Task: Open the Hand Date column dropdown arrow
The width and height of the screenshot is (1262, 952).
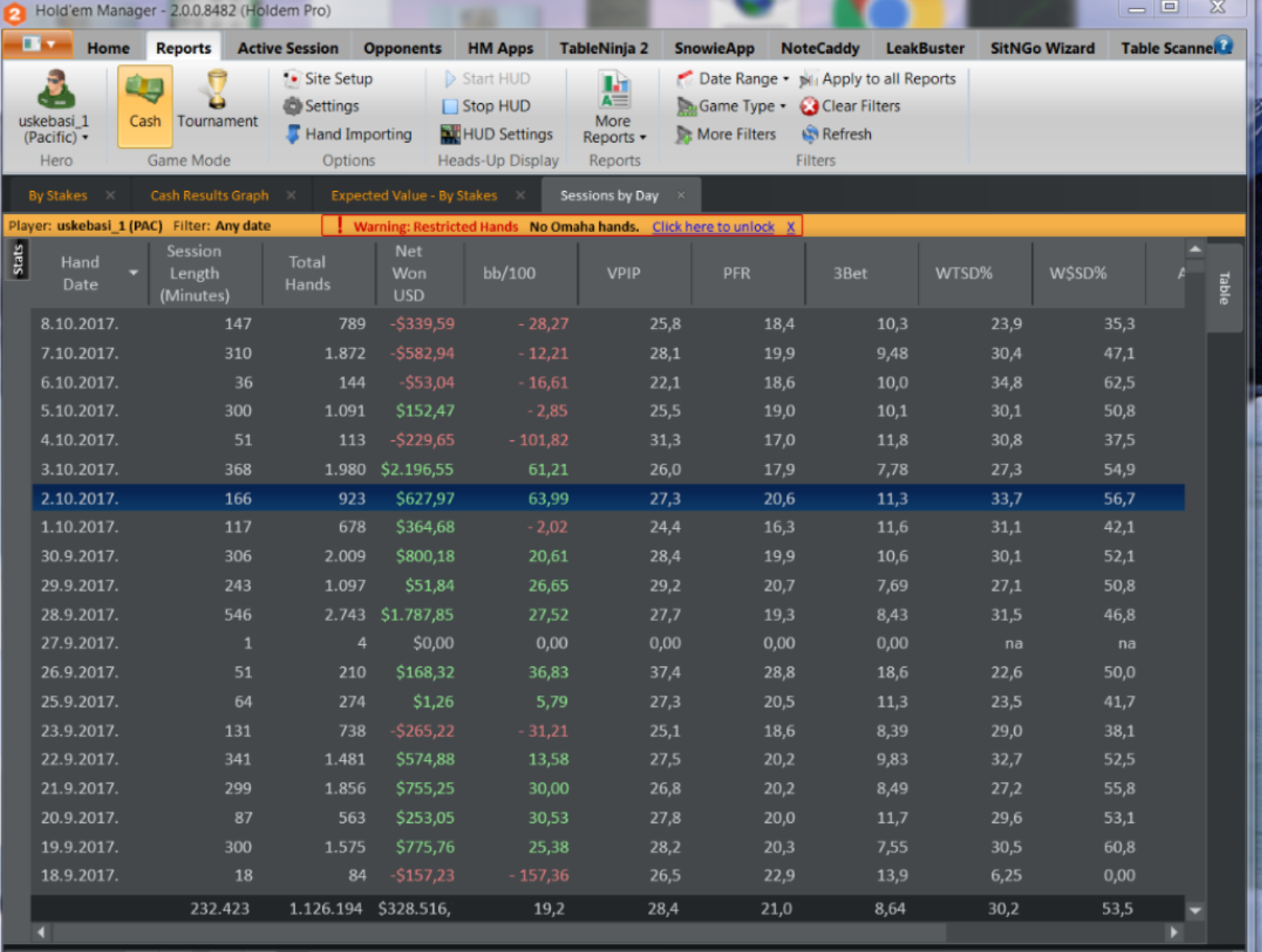Action: 134,273
